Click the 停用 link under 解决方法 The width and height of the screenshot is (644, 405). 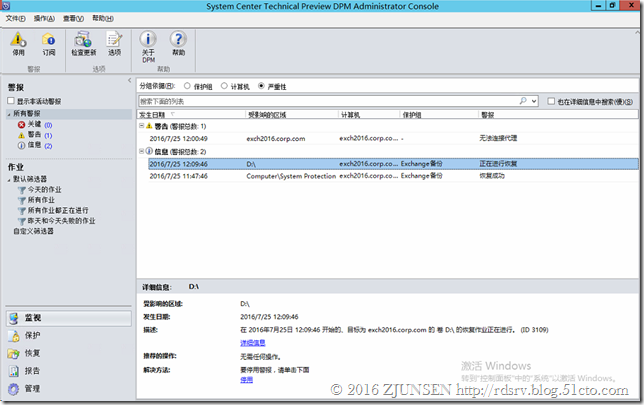coord(246,380)
